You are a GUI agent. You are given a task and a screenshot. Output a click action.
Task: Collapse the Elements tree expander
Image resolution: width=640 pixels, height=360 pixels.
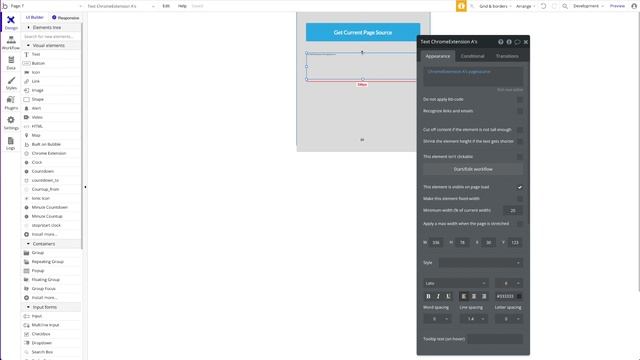click(x=28, y=27)
